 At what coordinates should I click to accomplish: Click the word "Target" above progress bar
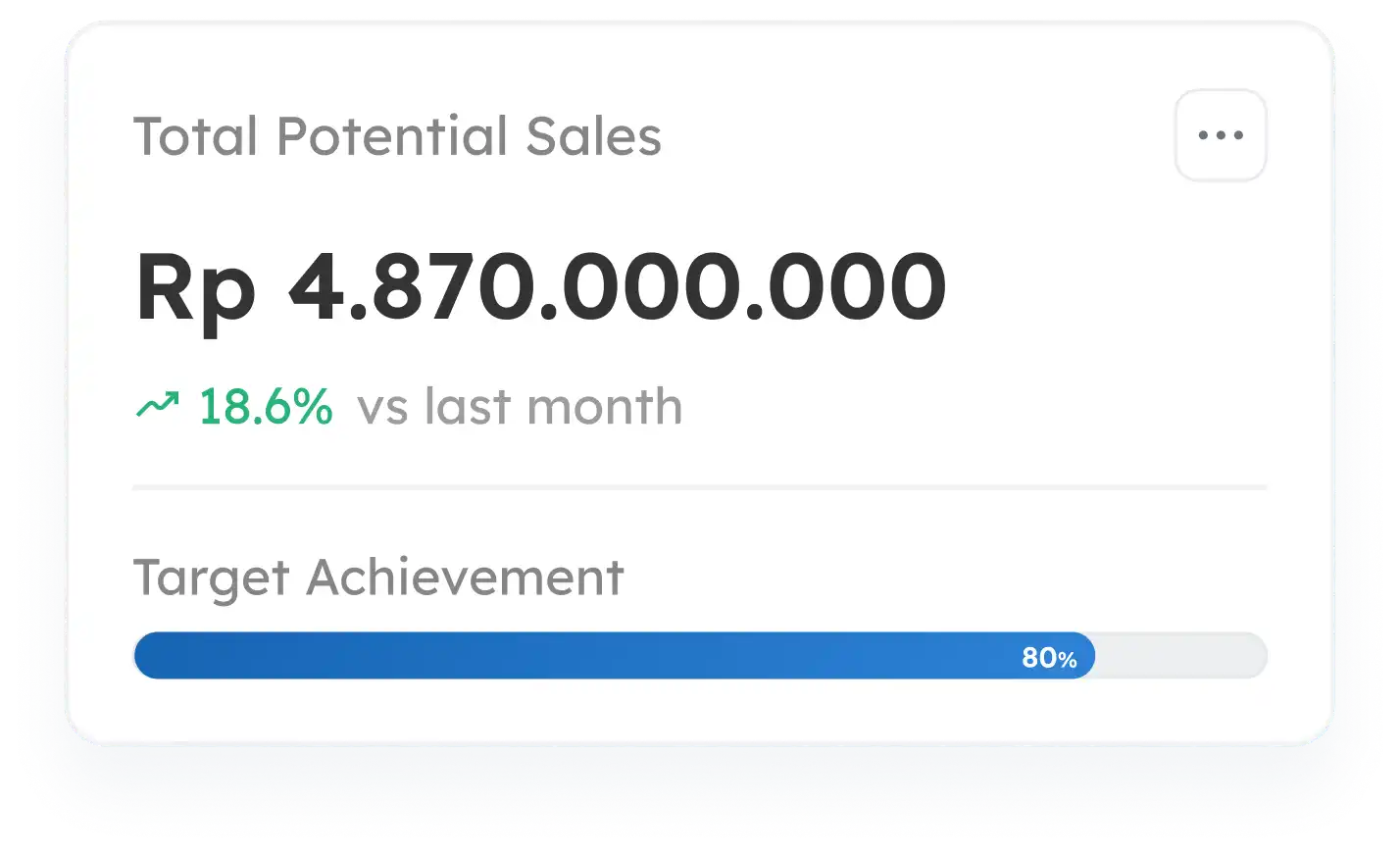[x=212, y=578]
